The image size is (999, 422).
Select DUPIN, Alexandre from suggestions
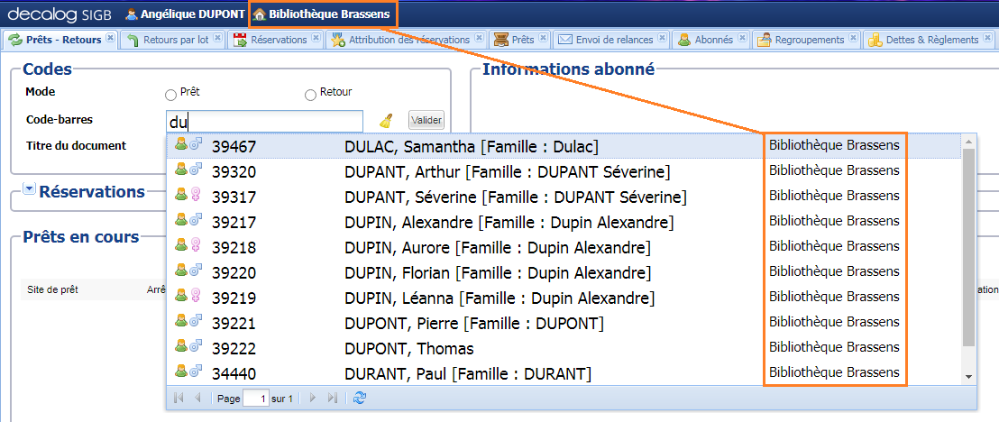coord(563,222)
